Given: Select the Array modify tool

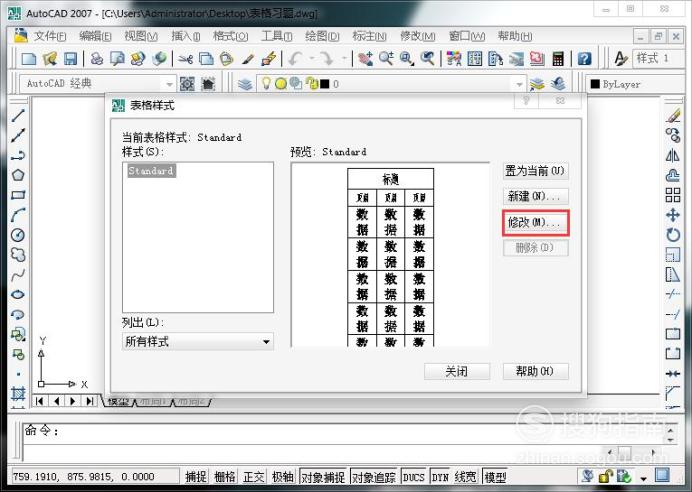Looking at the screenshot, I should [x=673, y=195].
